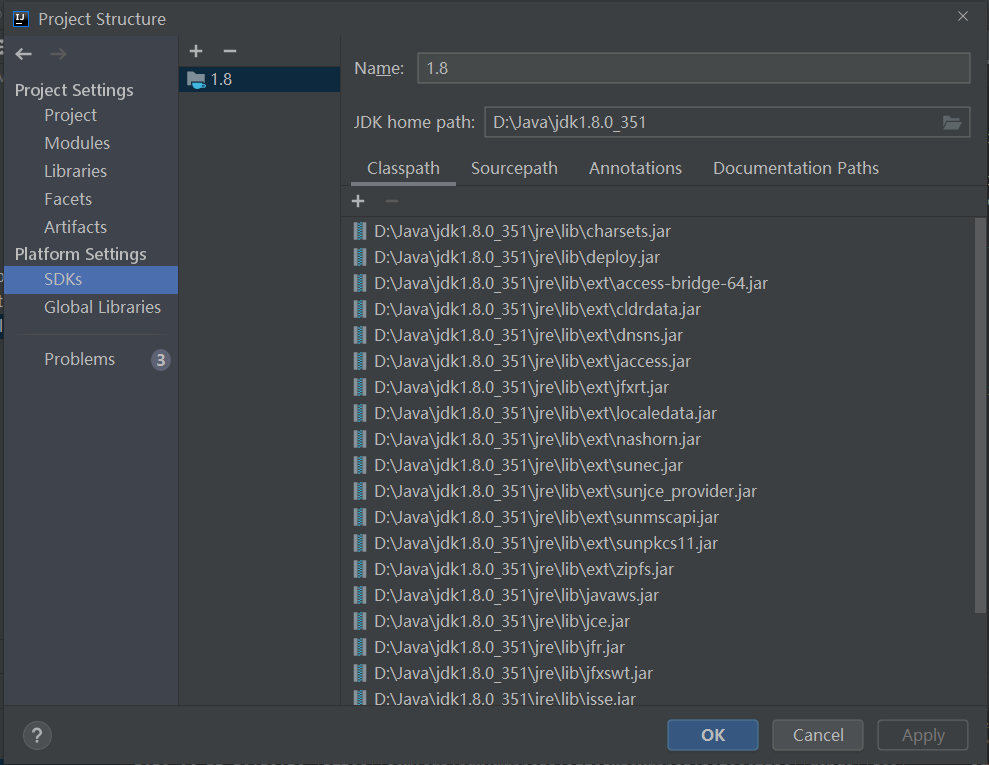Select the charsets.jar classpath entry
This screenshot has height=765, width=989.
pyautogui.click(x=522, y=231)
